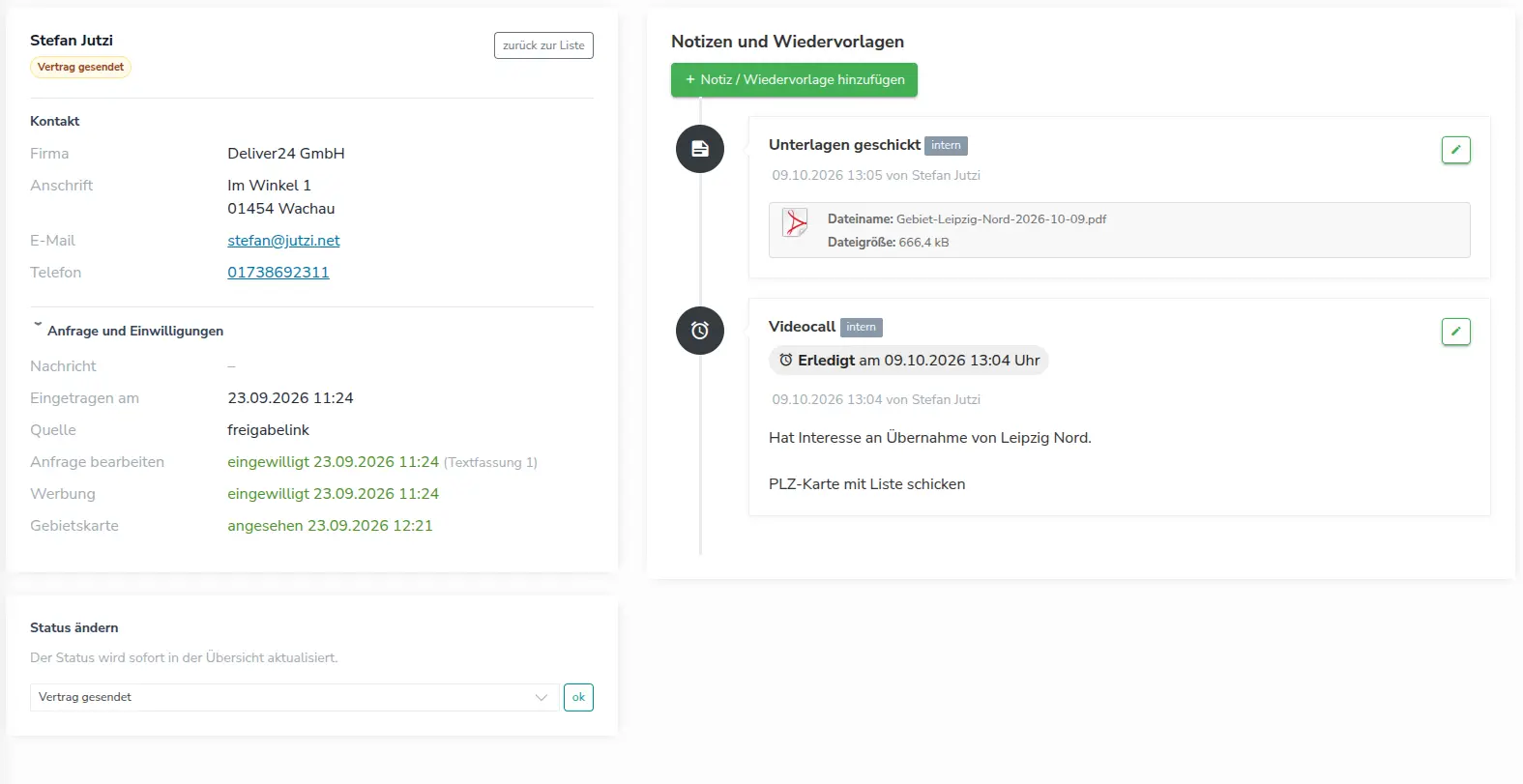
Task: Edit the Unterlagen geschickt note with pencil icon
Action: (x=1455, y=150)
